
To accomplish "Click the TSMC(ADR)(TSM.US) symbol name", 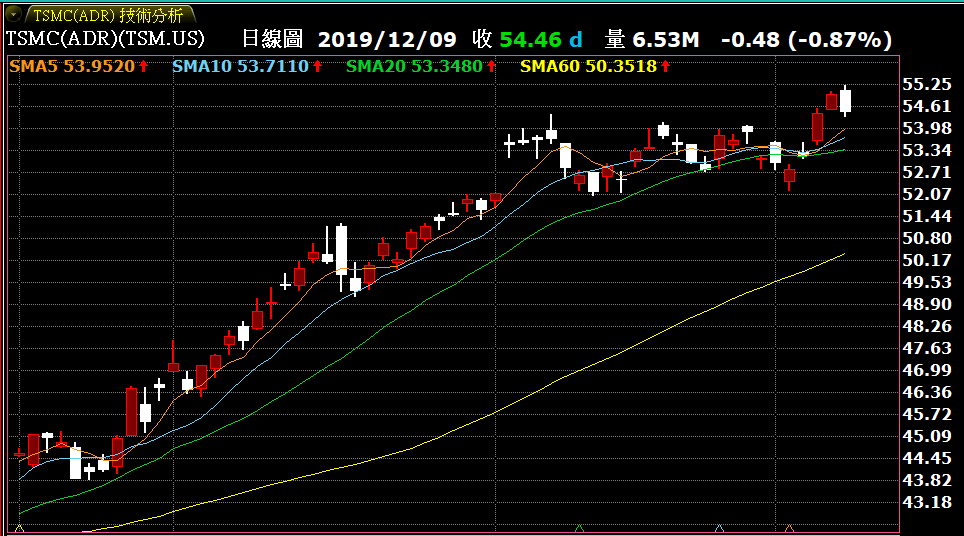I will tap(105, 39).
